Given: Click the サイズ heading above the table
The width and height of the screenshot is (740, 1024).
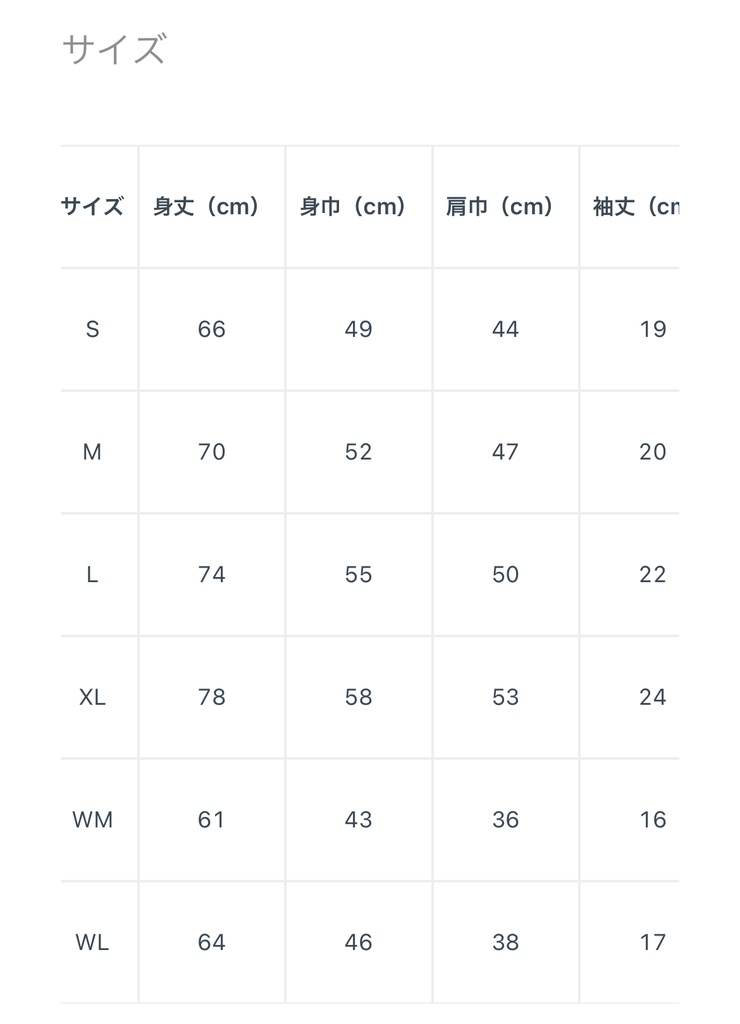Looking at the screenshot, I should pos(113,48).
